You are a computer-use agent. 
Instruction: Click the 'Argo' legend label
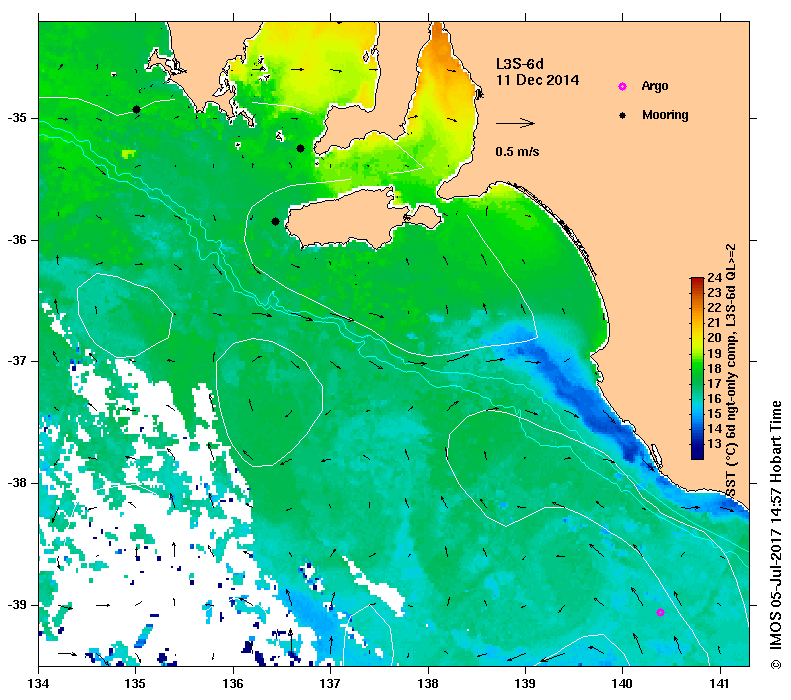(655, 86)
